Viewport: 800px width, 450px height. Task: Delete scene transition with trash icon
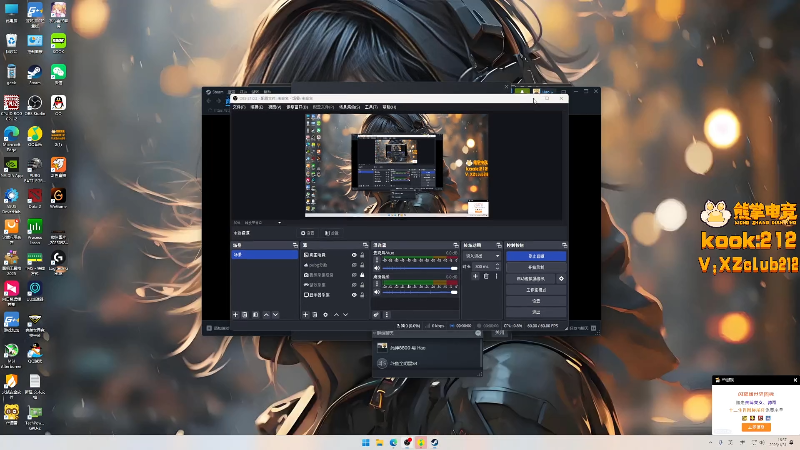[486, 276]
